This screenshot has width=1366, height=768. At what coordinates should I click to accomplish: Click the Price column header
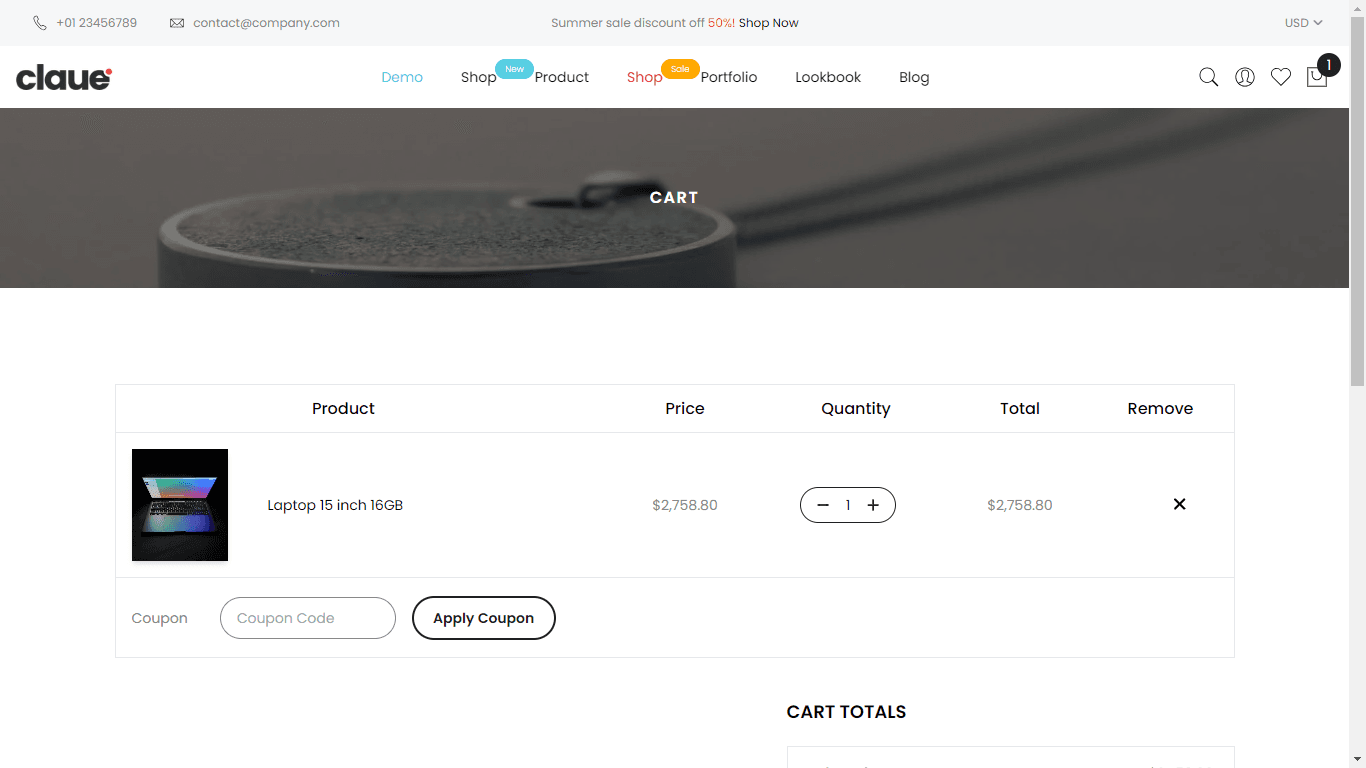[x=685, y=408]
